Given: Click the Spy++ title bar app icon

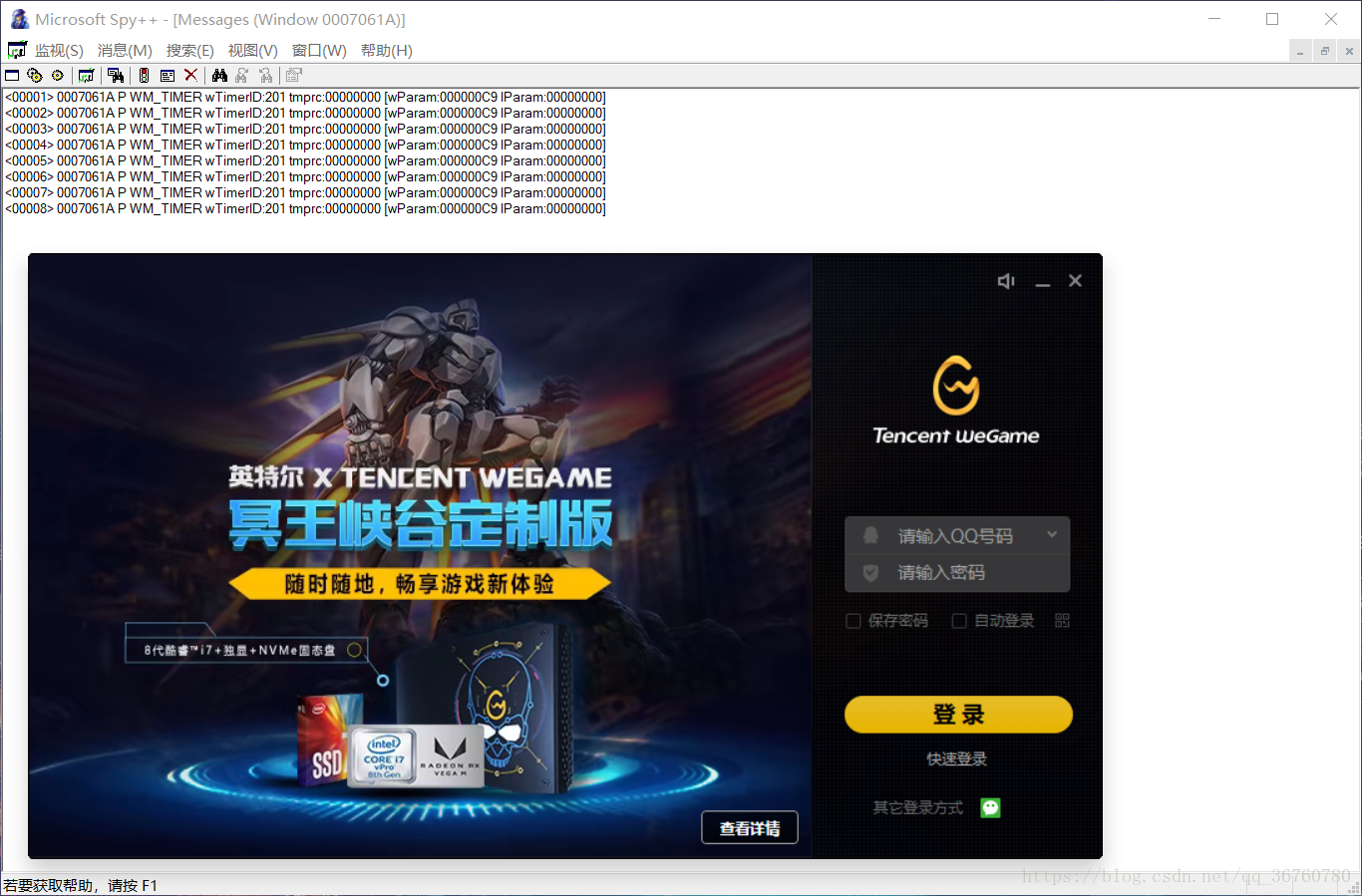Looking at the screenshot, I should [19, 19].
